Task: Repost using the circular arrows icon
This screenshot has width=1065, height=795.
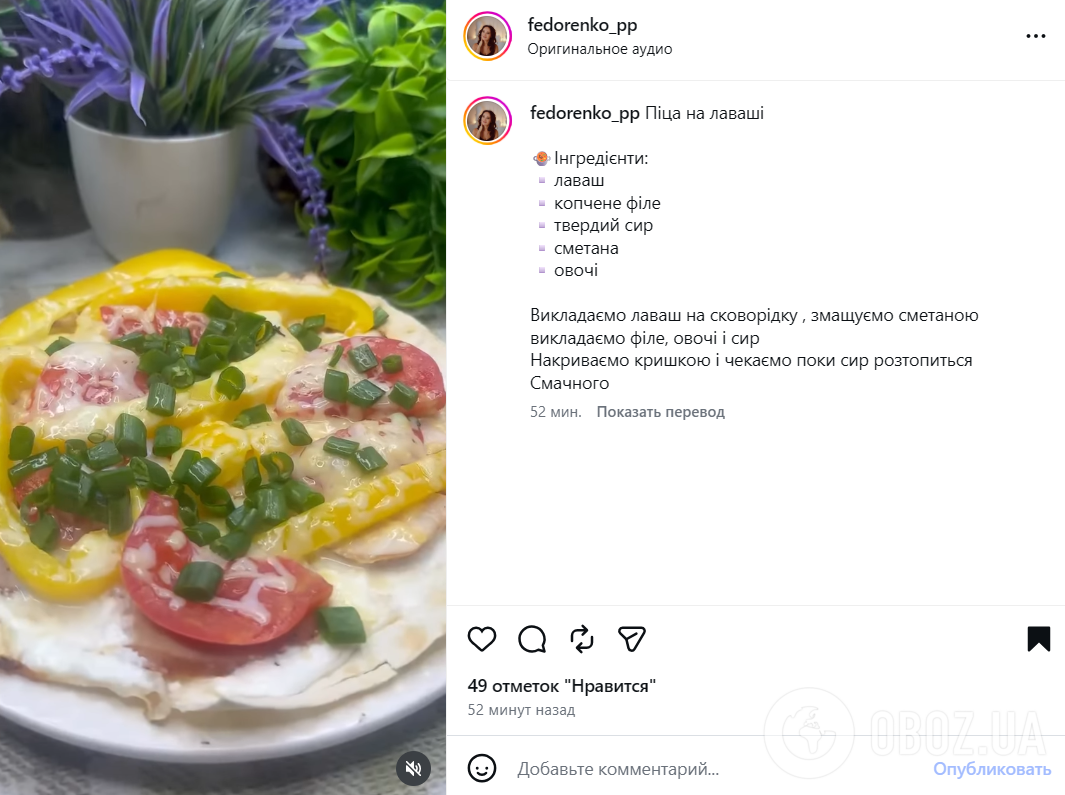Action: [582, 639]
